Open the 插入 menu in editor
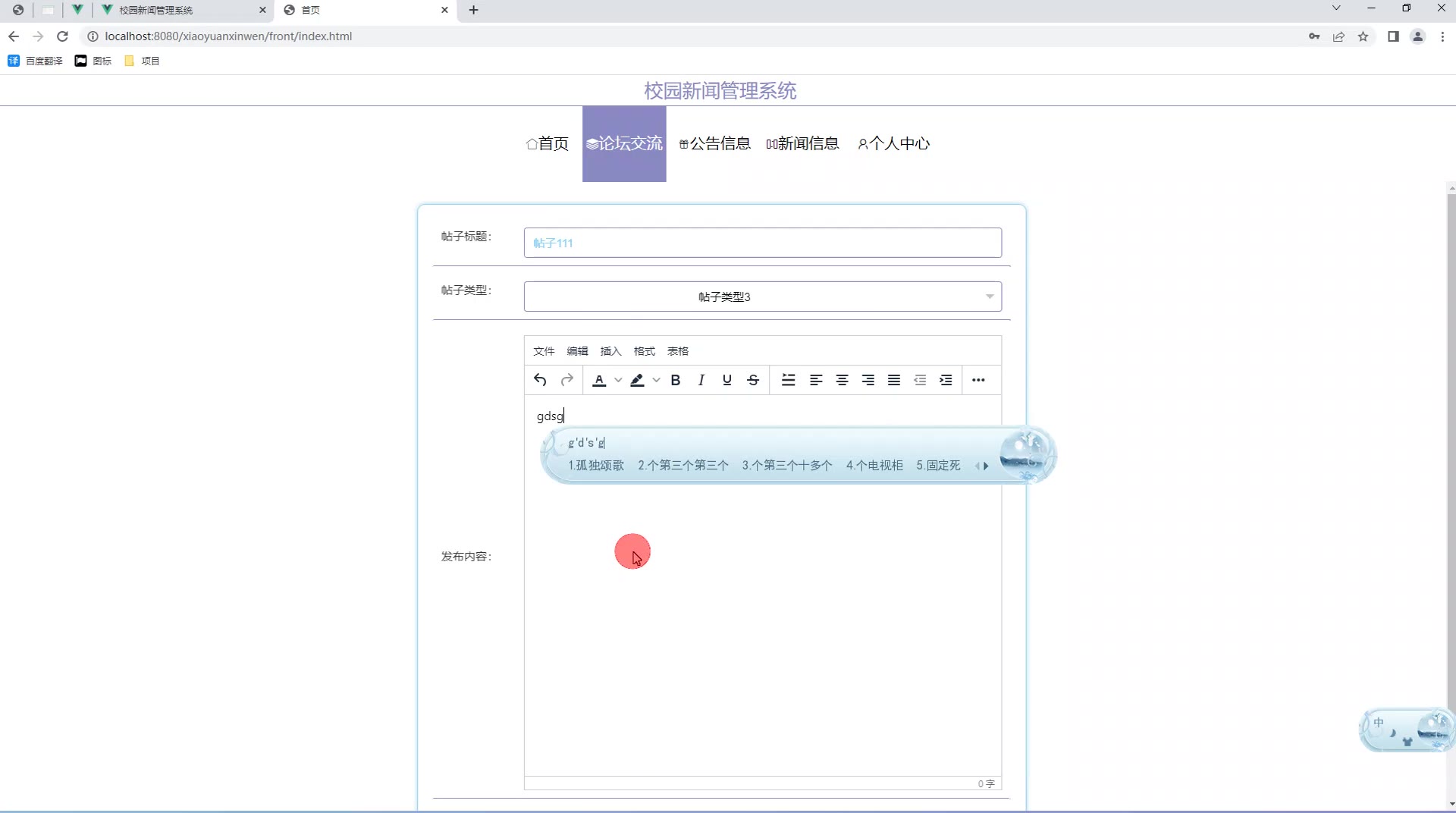Image resolution: width=1456 pixels, height=813 pixels. [610, 351]
